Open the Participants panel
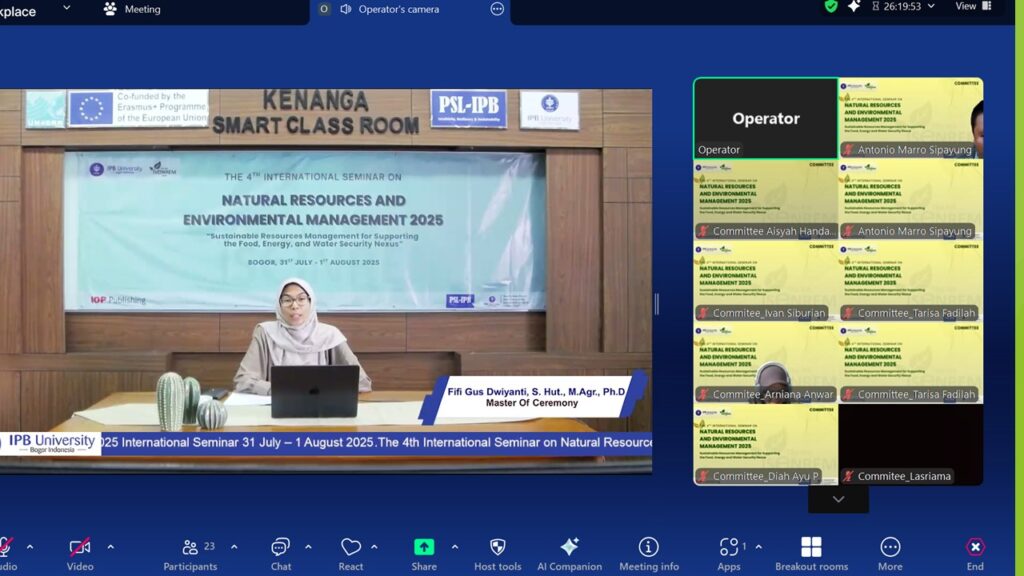The height and width of the screenshot is (576, 1024). tap(190, 548)
